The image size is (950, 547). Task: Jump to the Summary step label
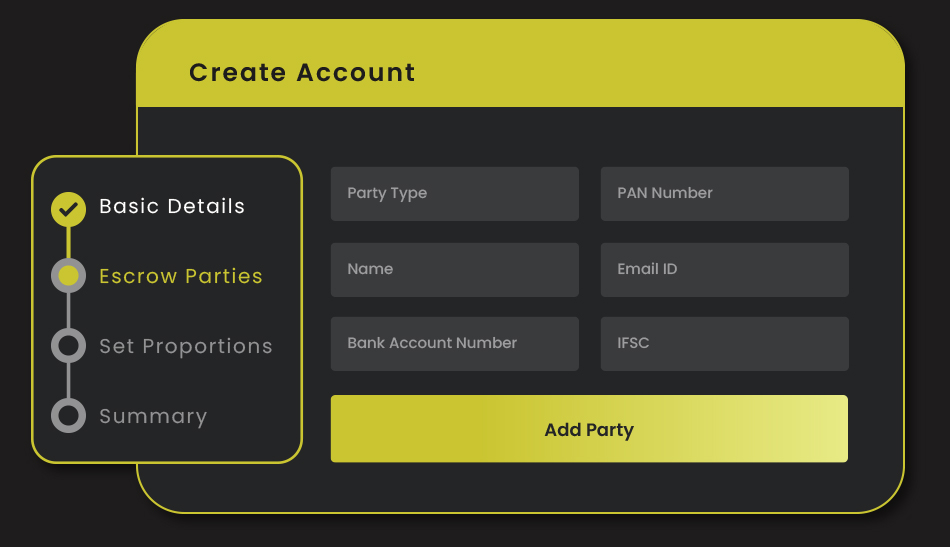click(x=153, y=417)
